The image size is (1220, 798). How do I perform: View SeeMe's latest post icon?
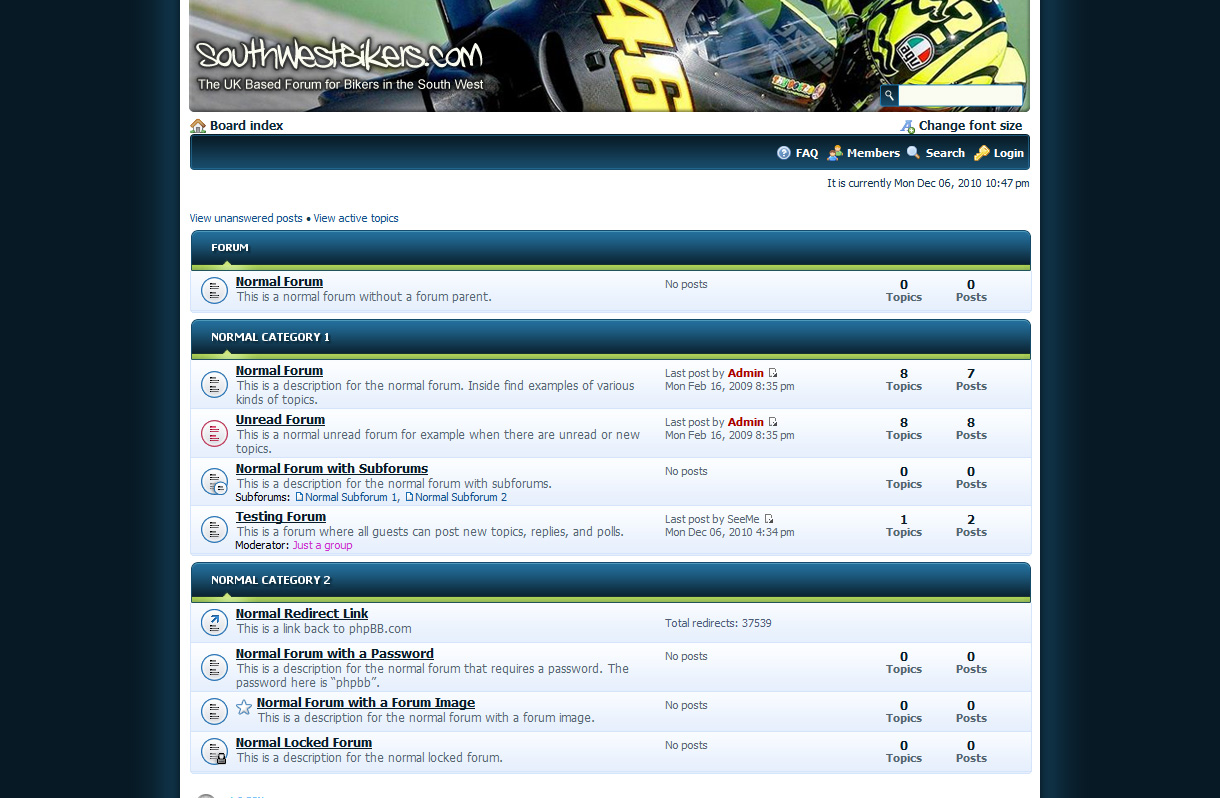point(768,519)
